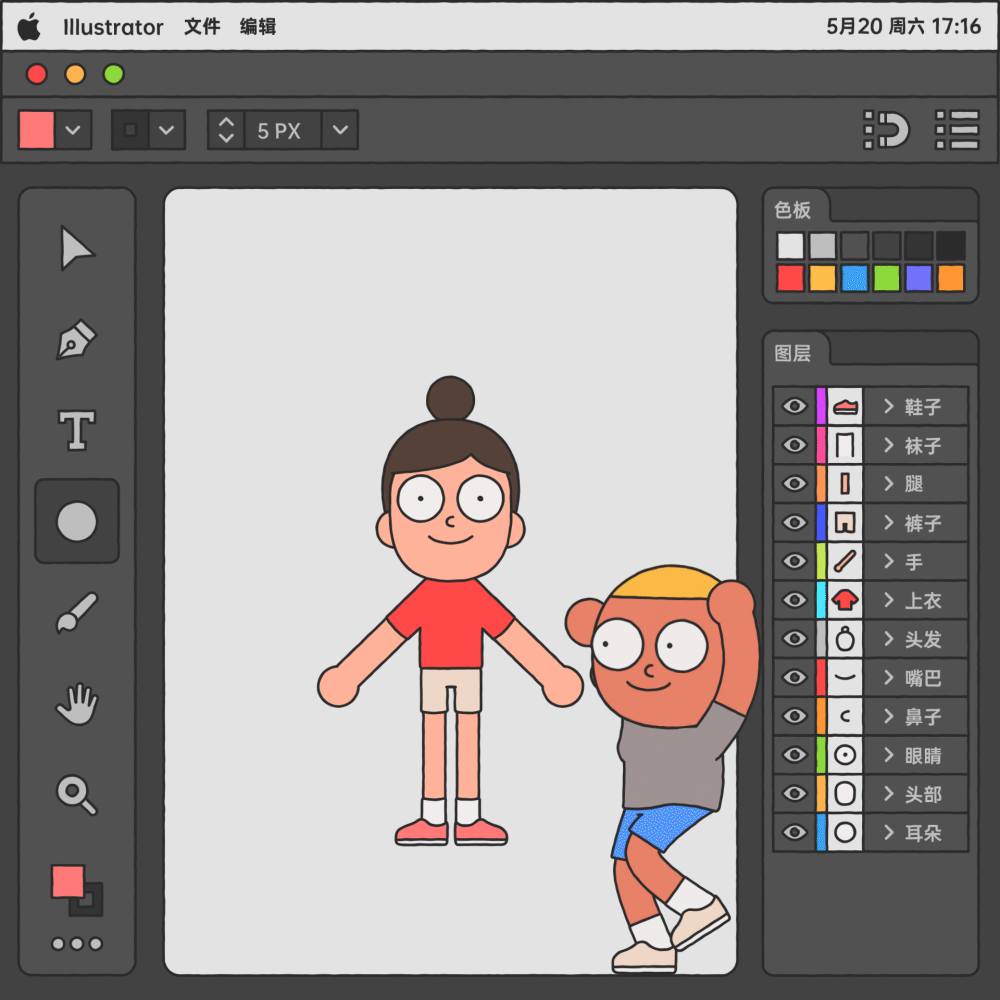
Task: Select the Ellipse shape tool
Action: pyautogui.click(x=77, y=522)
